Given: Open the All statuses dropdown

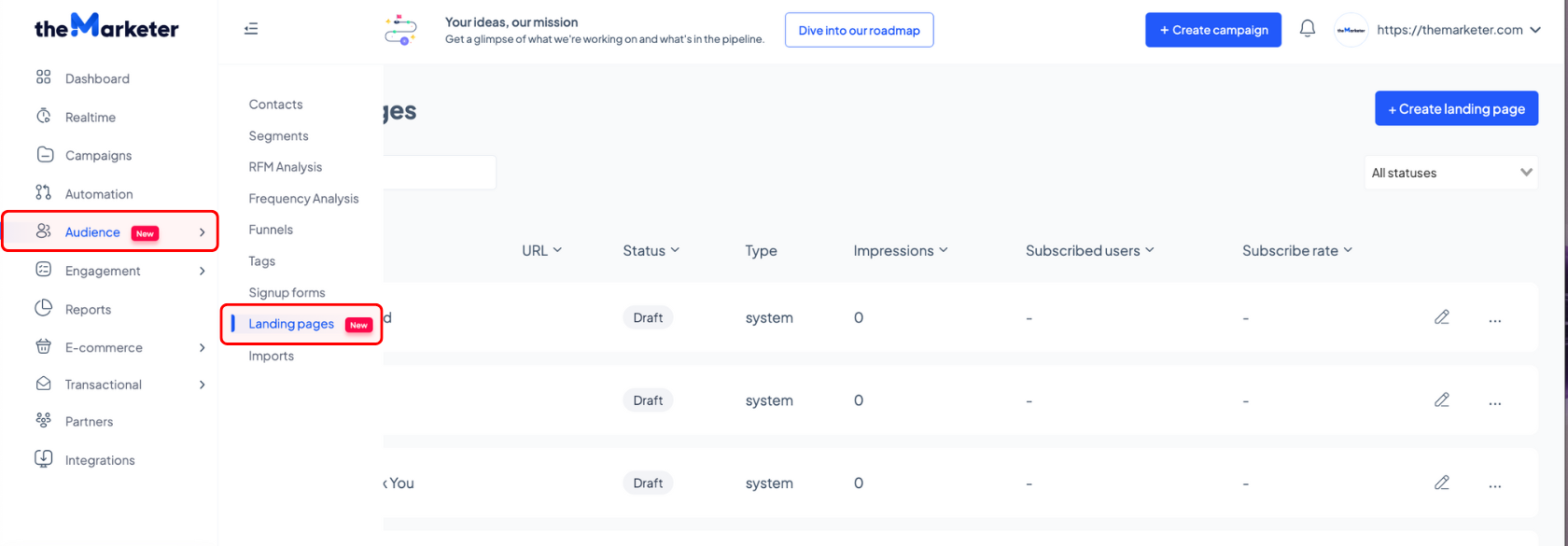Looking at the screenshot, I should [1451, 173].
